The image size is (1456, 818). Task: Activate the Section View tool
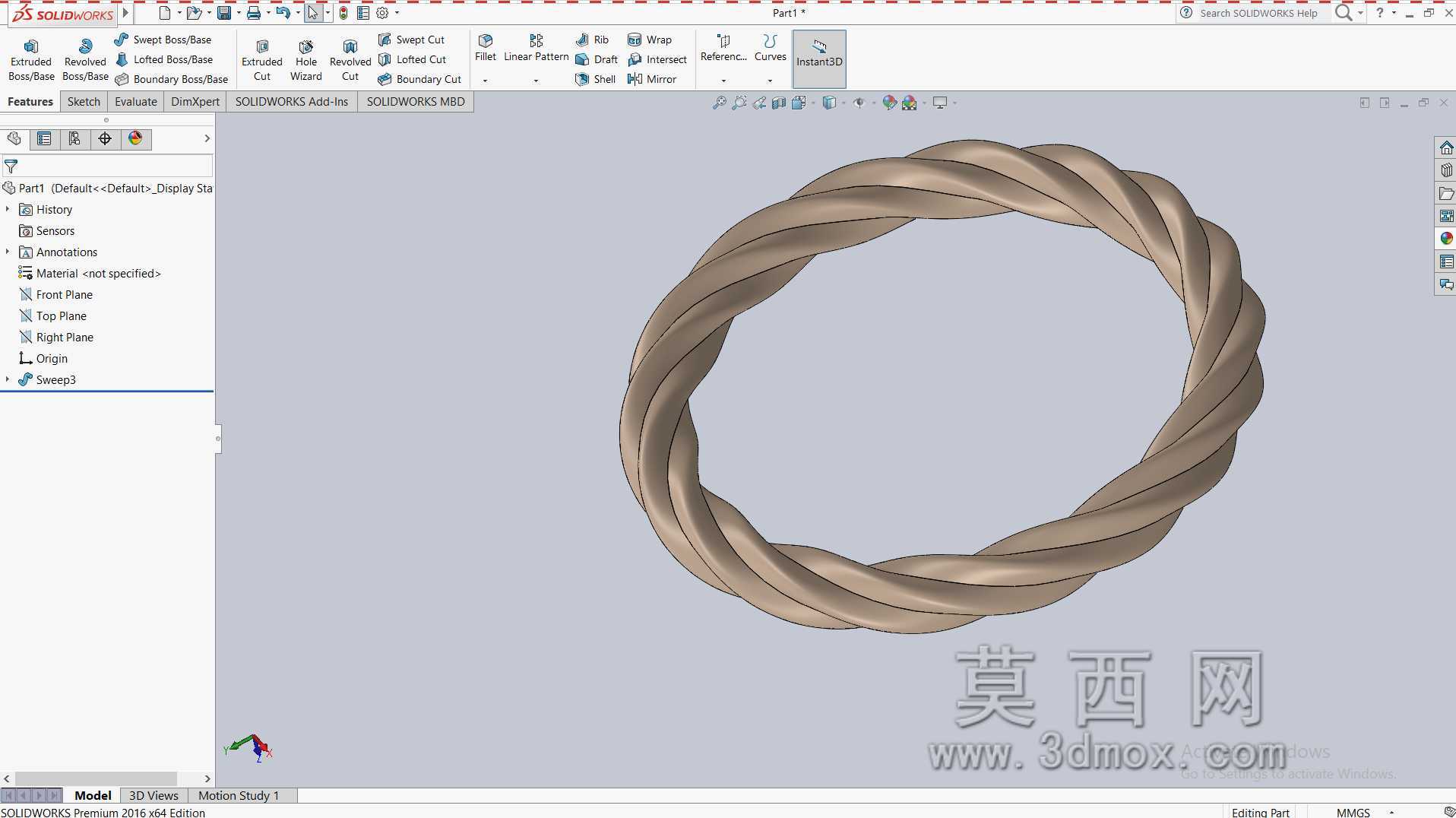click(x=779, y=103)
